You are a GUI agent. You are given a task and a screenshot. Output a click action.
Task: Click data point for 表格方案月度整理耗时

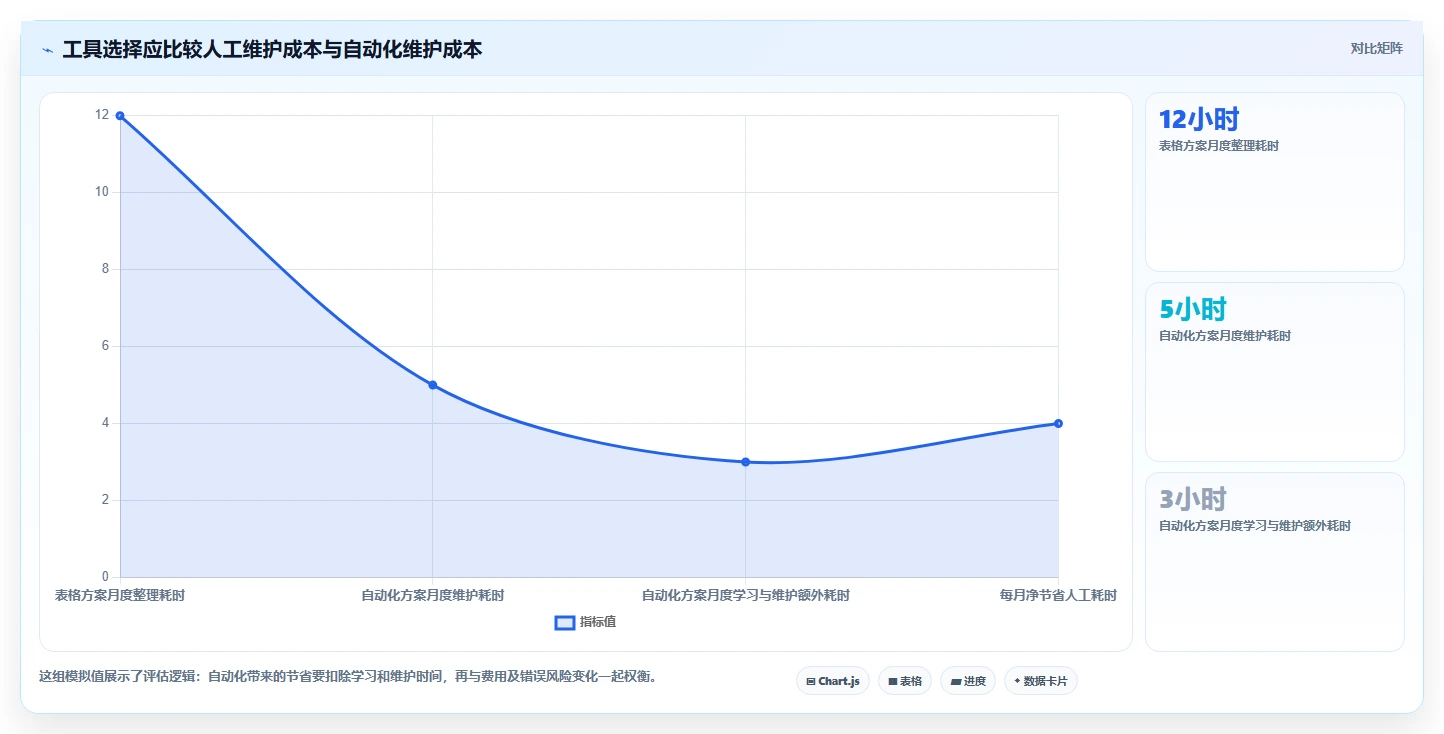(120, 116)
